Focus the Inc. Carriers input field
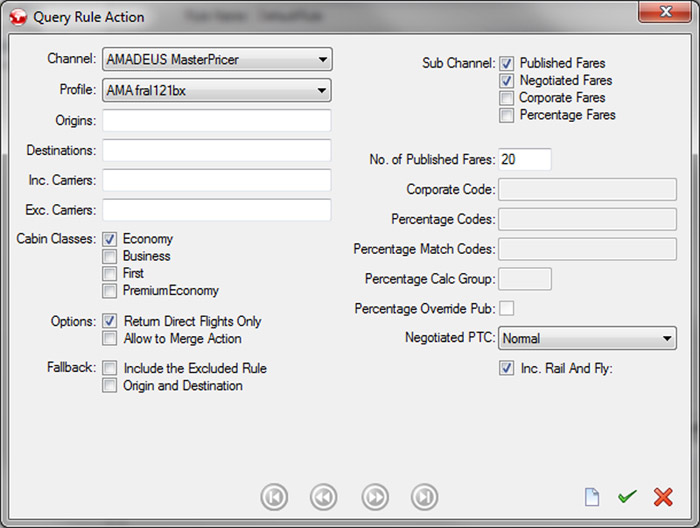The image size is (700, 528). 217,180
